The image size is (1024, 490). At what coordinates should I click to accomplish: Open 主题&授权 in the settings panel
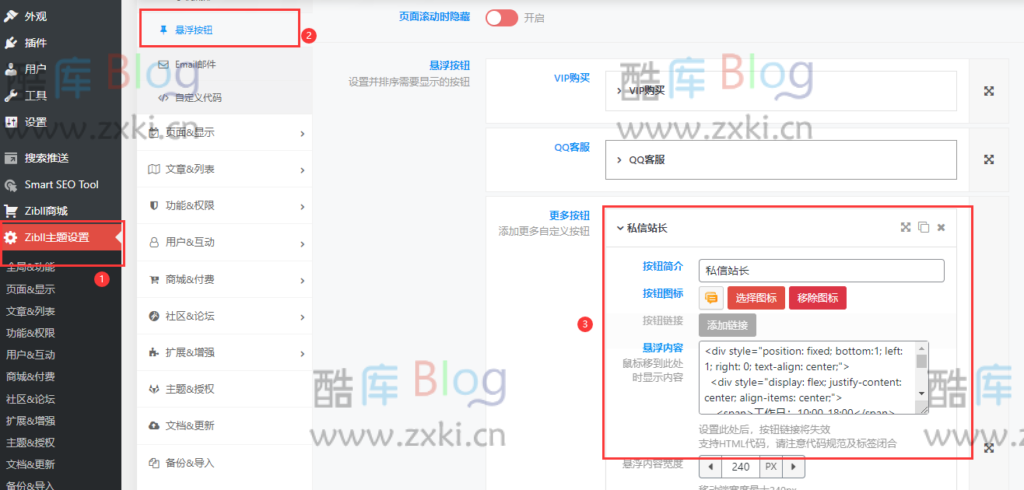[x=225, y=389]
